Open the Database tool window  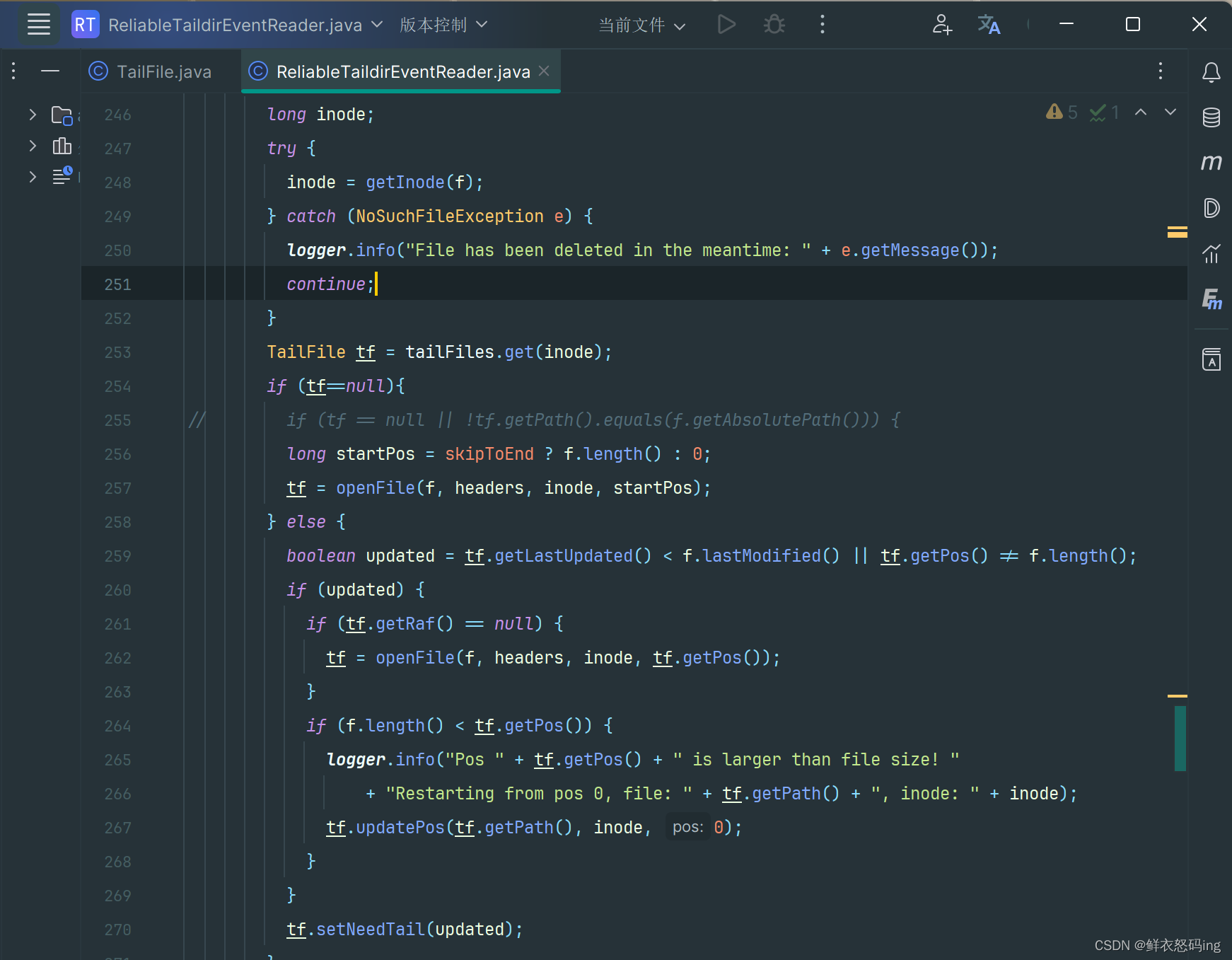point(1211,117)
